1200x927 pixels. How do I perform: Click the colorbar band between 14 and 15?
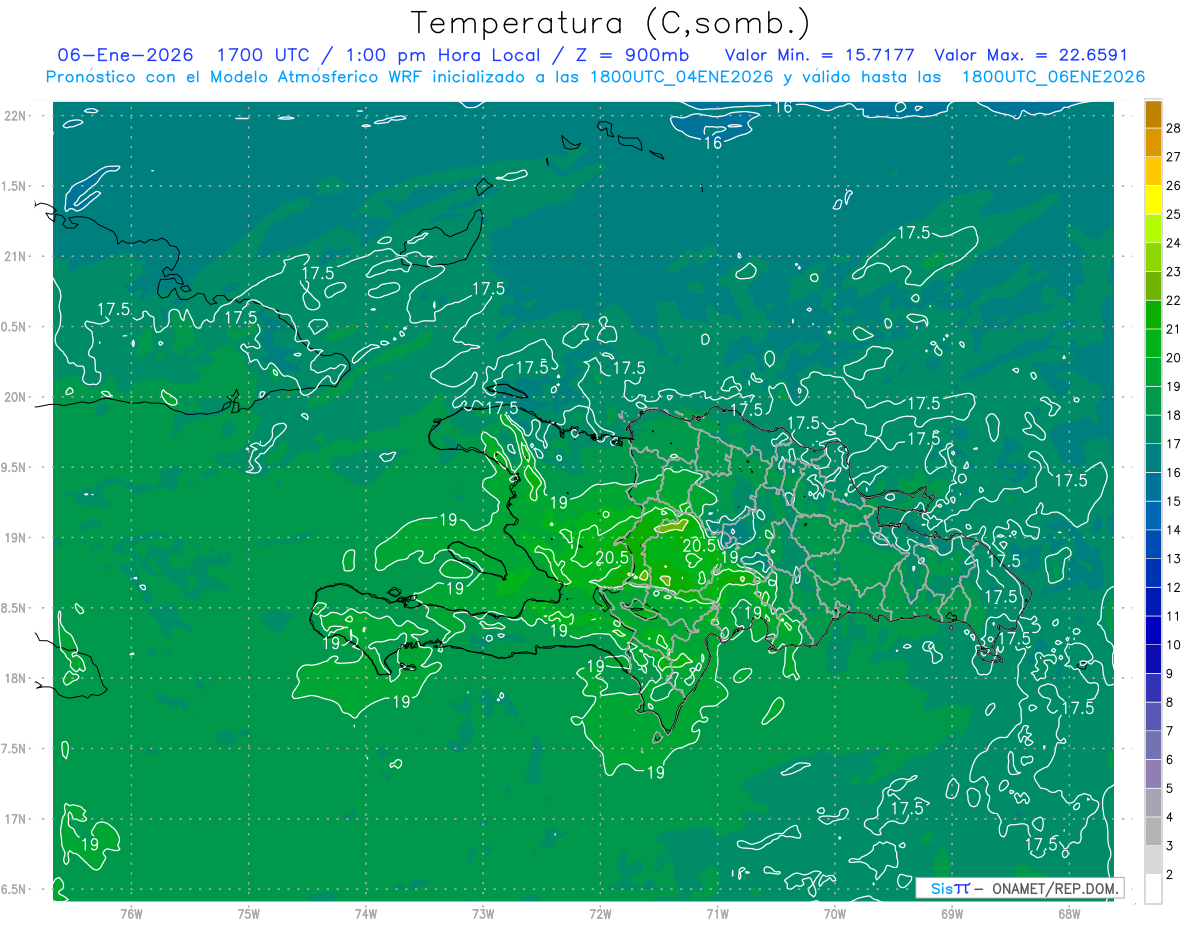point(1153,516)
